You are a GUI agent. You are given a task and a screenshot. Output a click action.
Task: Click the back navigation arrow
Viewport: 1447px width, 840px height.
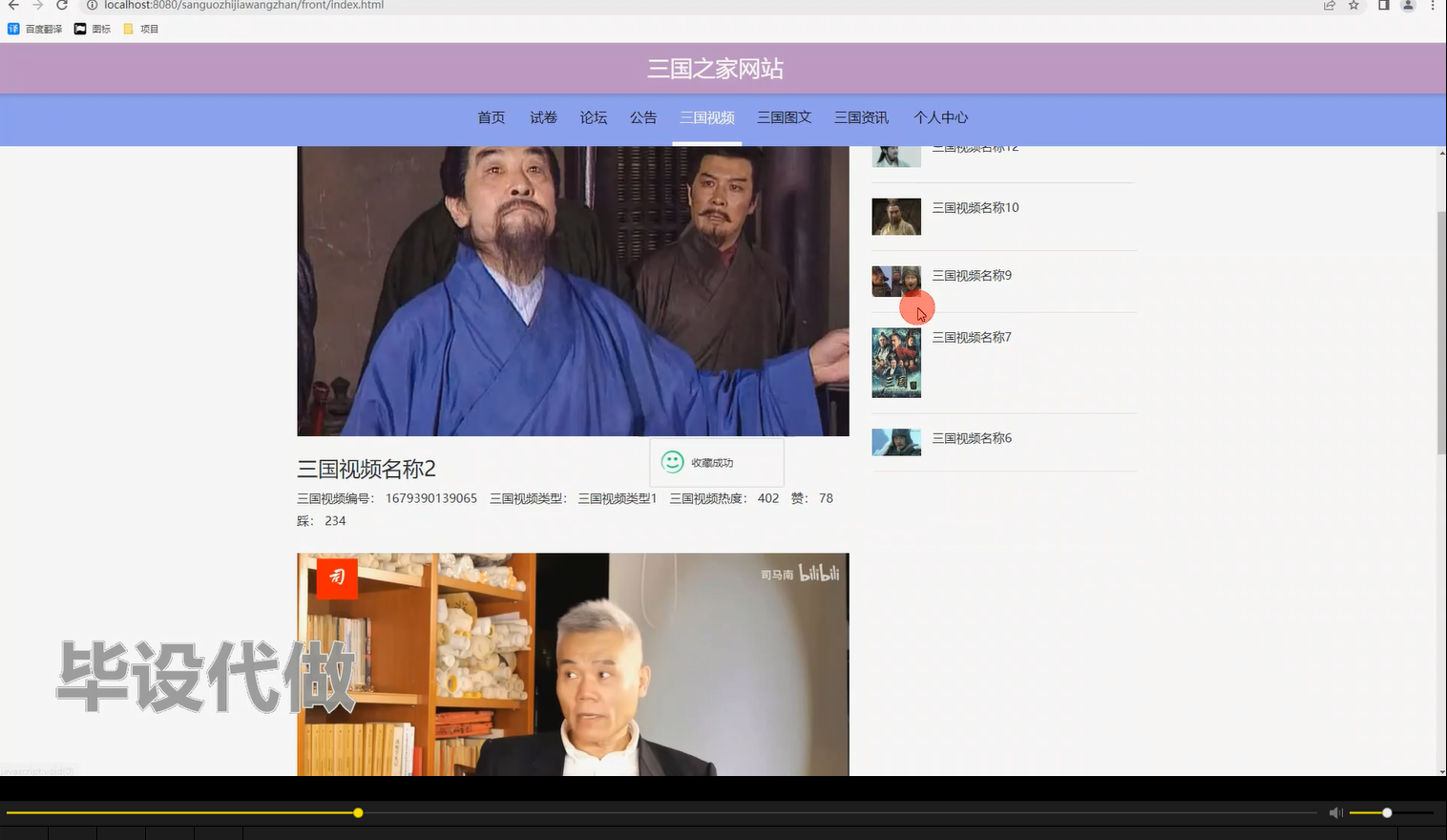click(11, 6)
